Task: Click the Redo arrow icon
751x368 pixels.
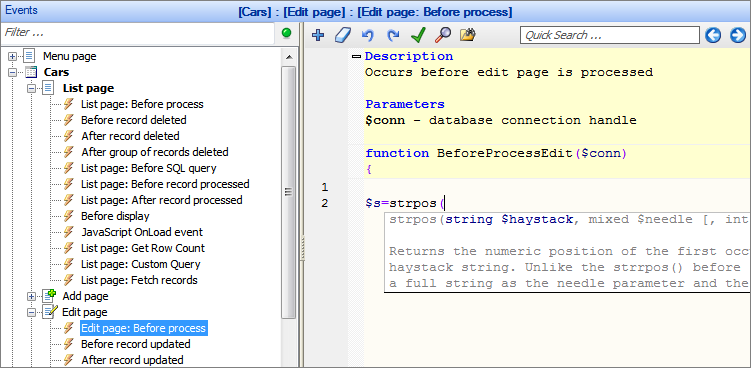Action: click(393, 35)
